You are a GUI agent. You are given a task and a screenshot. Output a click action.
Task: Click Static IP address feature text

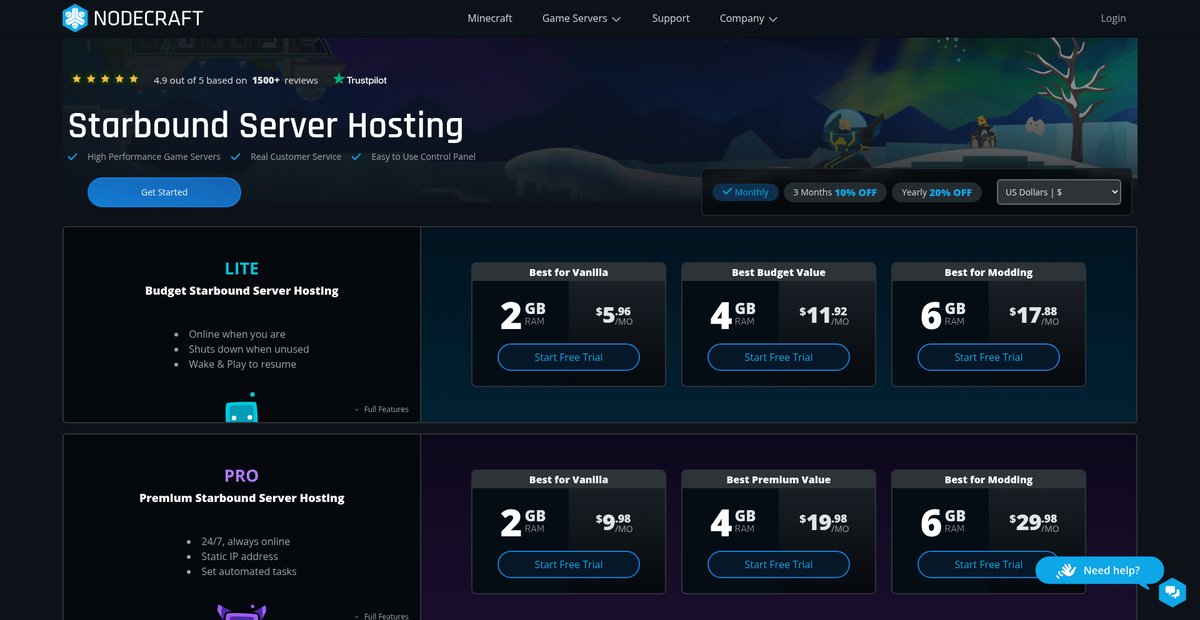[x=240, y=556]
